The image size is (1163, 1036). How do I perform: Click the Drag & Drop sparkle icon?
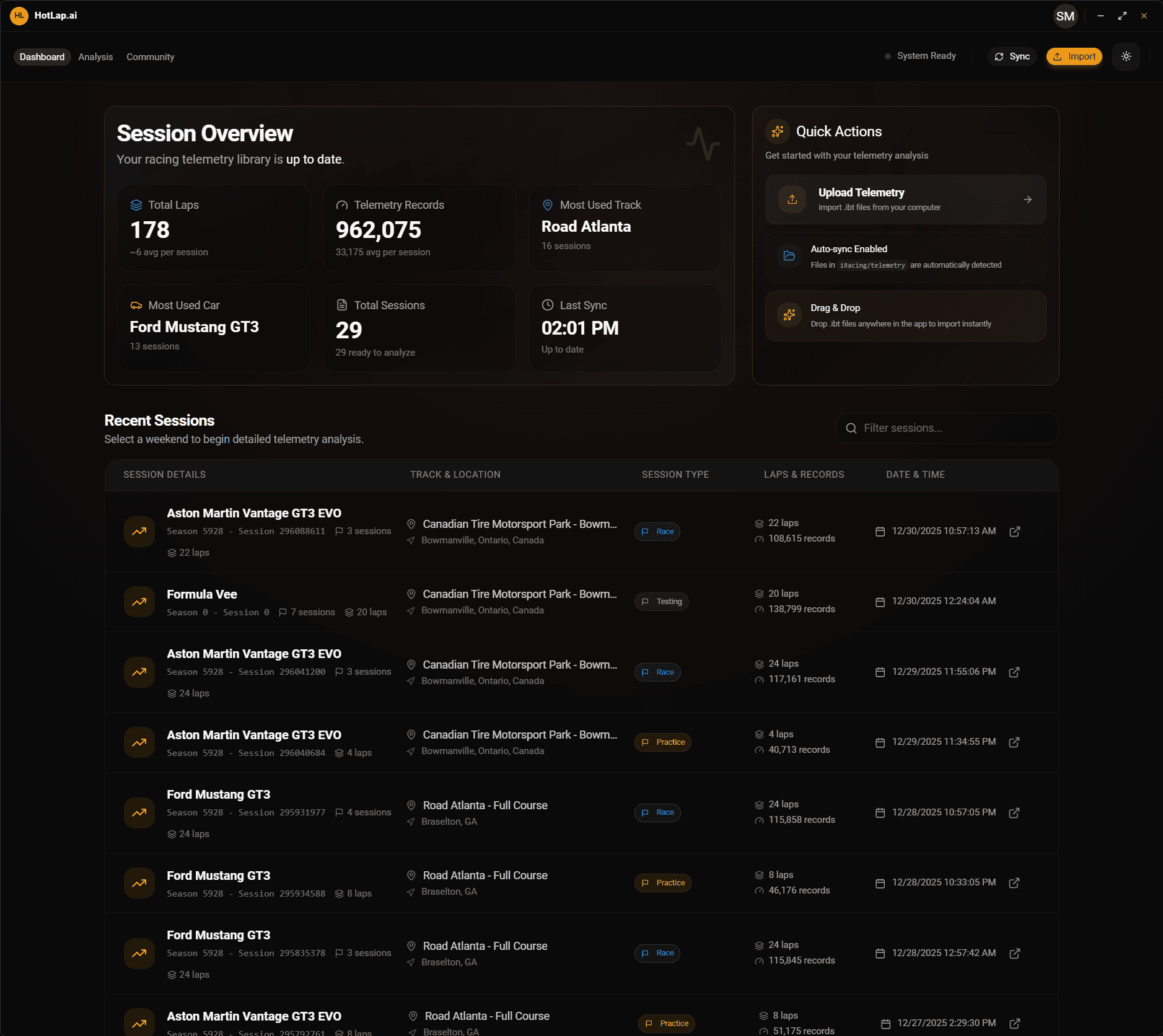pyautogui.click(x=789, y=315)
